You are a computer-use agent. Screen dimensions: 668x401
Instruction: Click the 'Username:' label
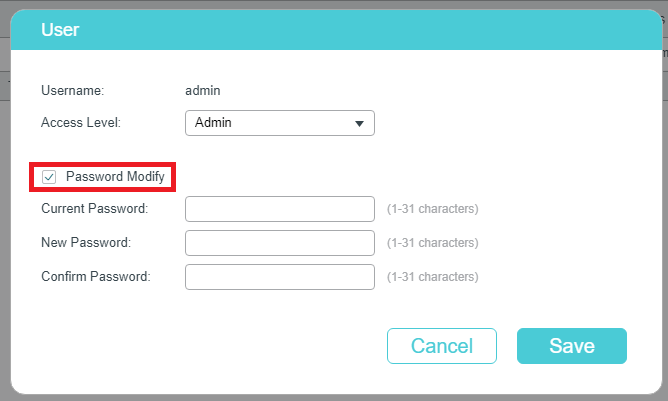(x=72, y=90)
